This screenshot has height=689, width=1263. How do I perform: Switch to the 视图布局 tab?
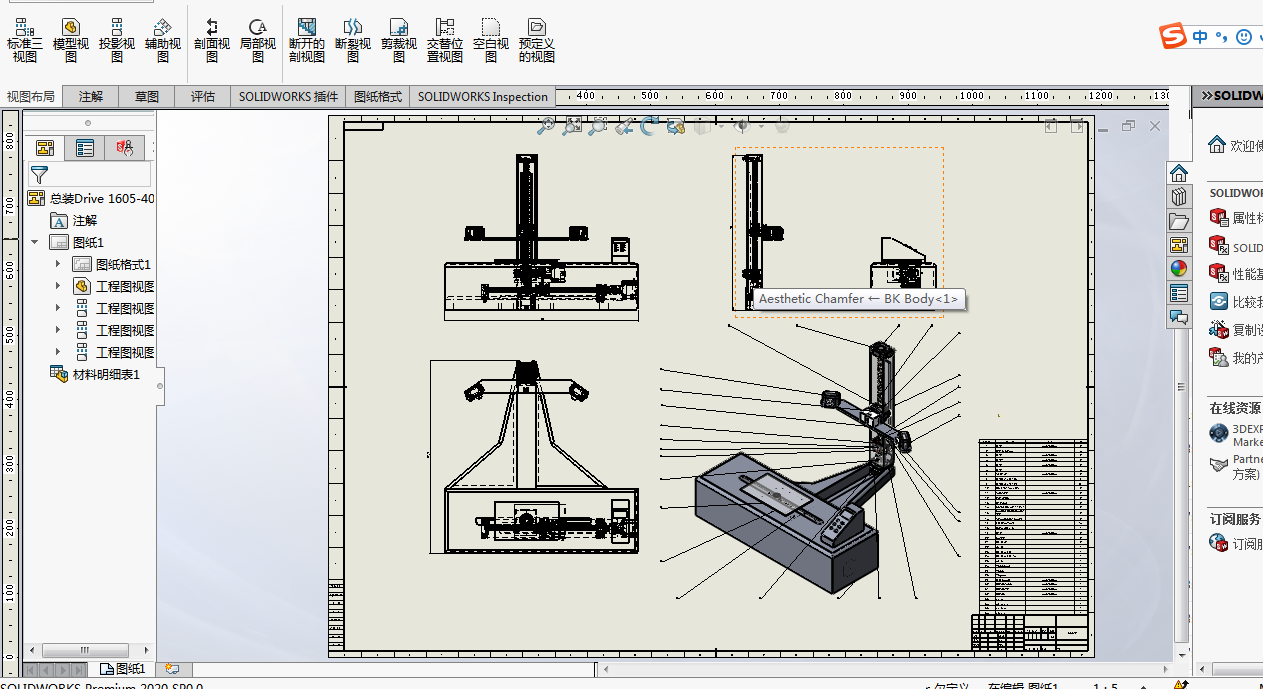31,97
